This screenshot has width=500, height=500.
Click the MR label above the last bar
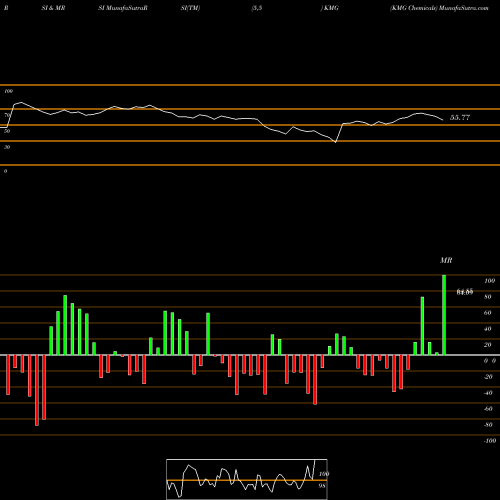click(x=446, y=260)
